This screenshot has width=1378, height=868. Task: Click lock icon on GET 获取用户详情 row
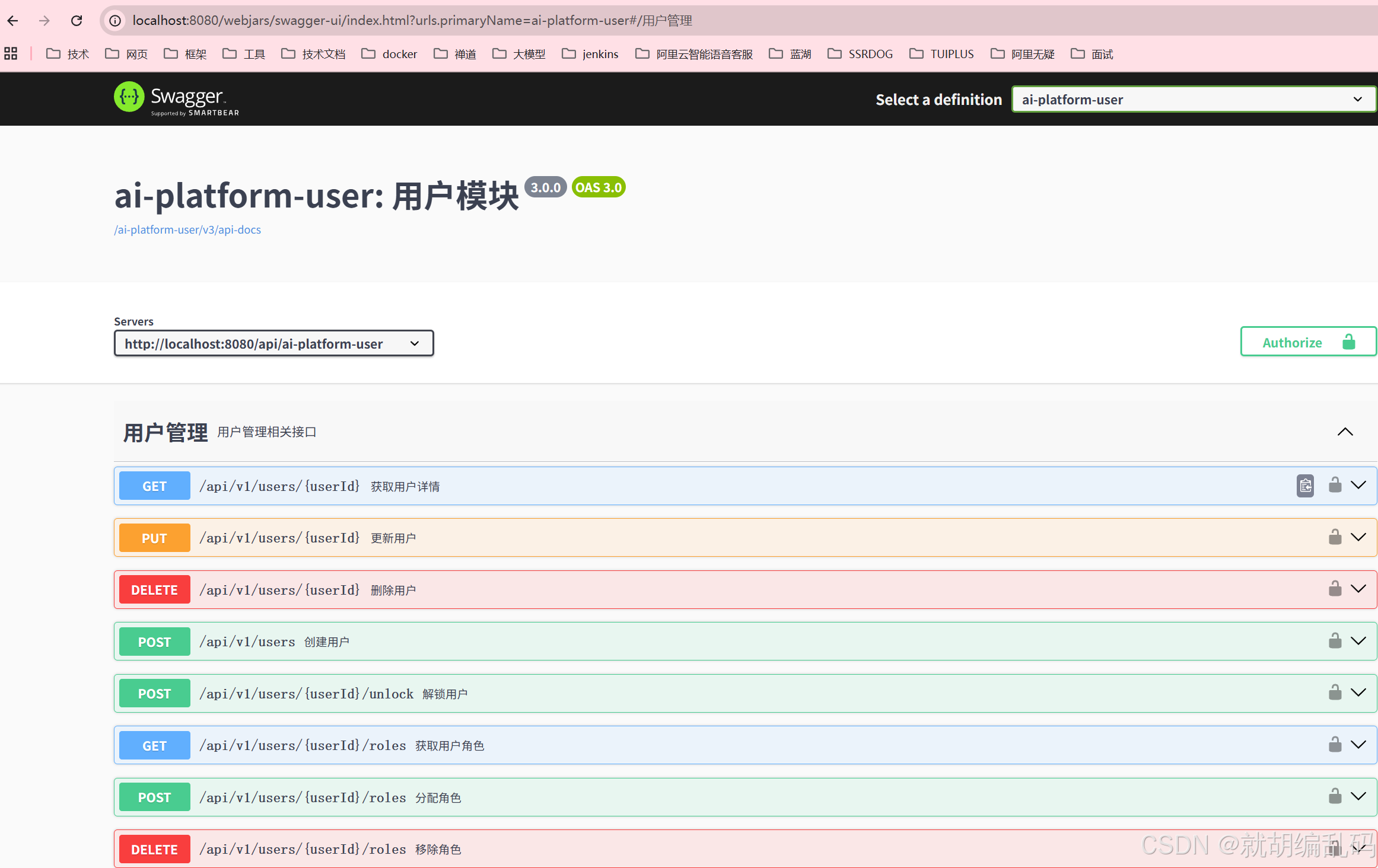[1335, 485]
